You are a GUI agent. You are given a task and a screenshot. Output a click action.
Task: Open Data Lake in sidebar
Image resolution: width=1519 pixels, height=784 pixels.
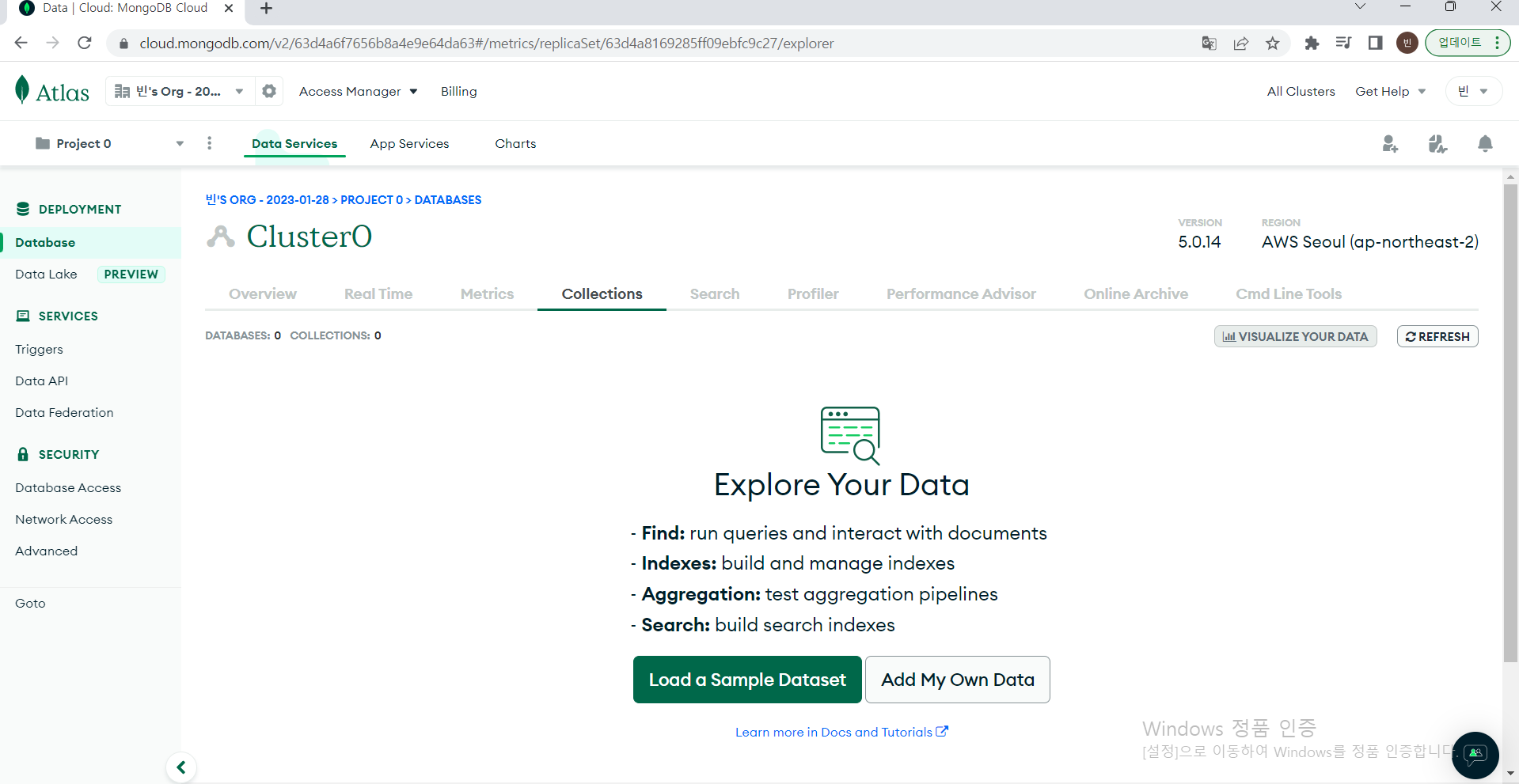coord(46,275)
